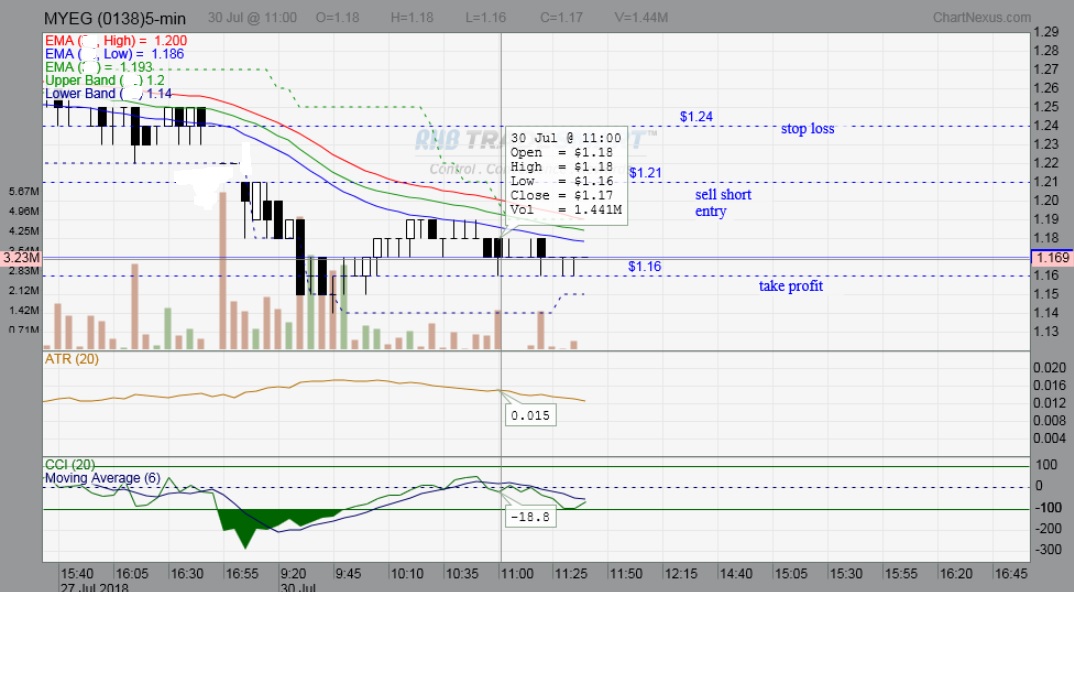Click the $1.24 price level label

[x=697, y=117]
